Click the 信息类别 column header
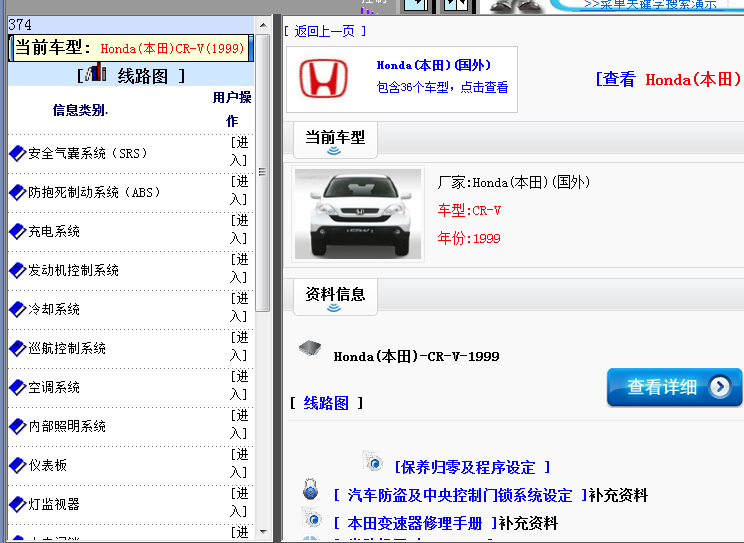744x543 pixels. 80,110
